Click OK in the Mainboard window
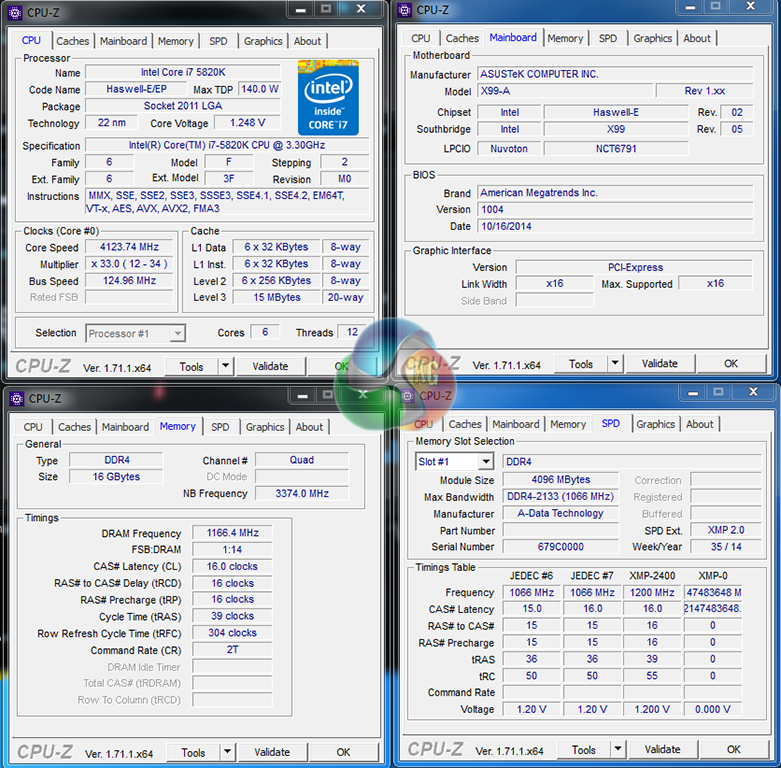The height and width of the screenshot is (768, 781). pyautogui.click(x=731, y=364)
